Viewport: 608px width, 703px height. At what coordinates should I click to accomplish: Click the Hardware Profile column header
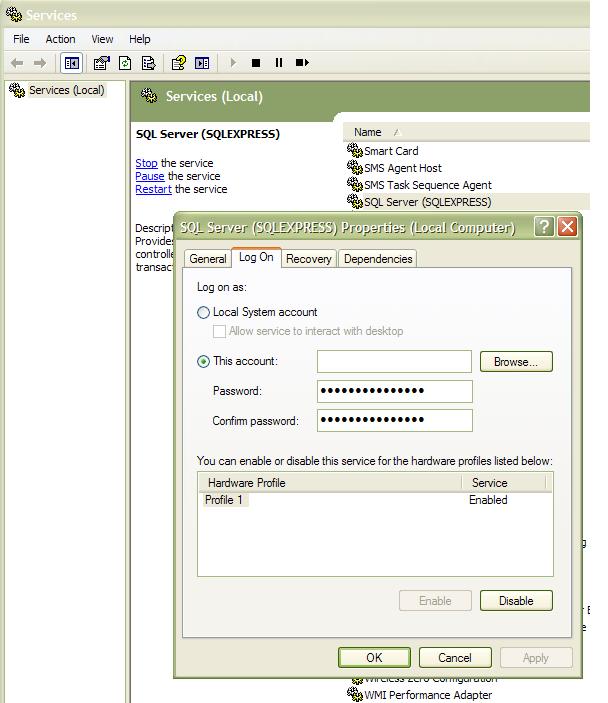click(x=330, y=482)
